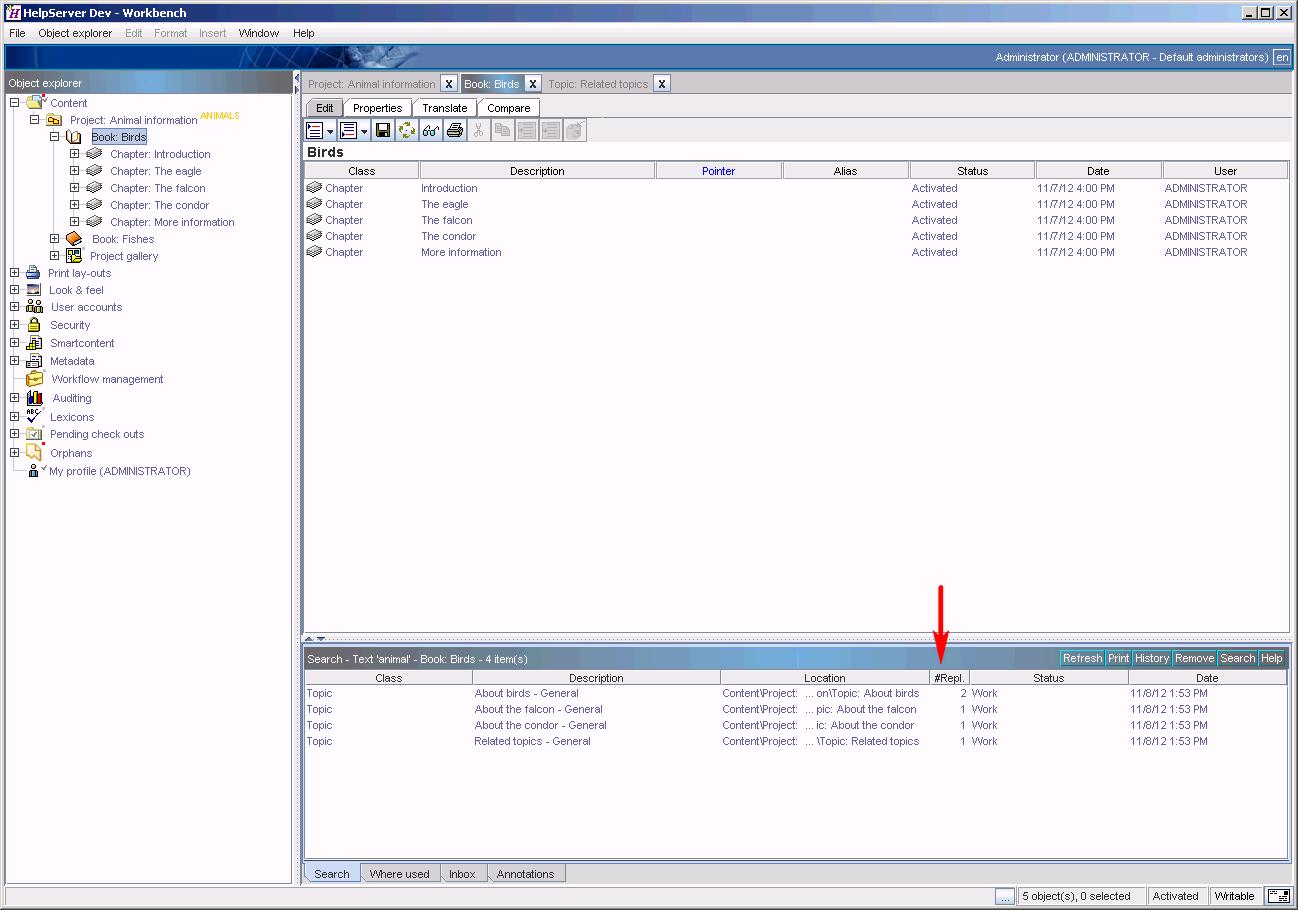1298x910 pixels.
Task: Open the Help menu
Action: 304,33
